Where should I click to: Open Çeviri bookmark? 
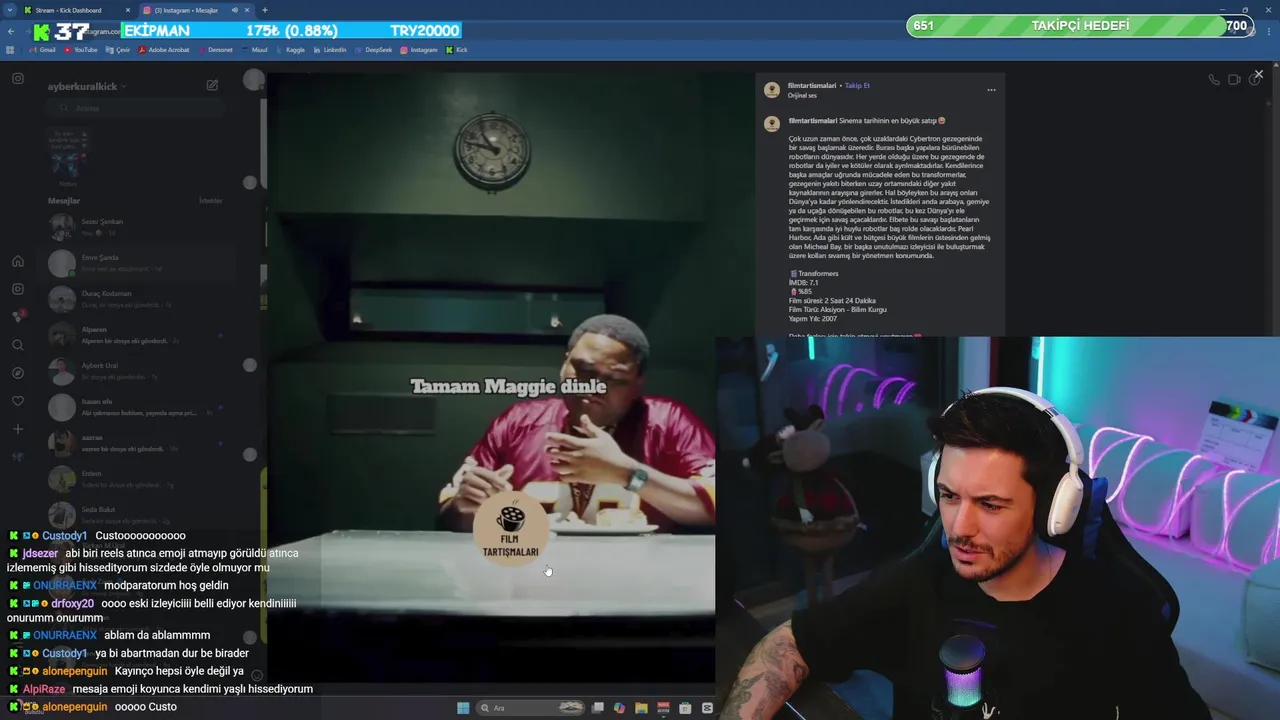pos(118,49)
